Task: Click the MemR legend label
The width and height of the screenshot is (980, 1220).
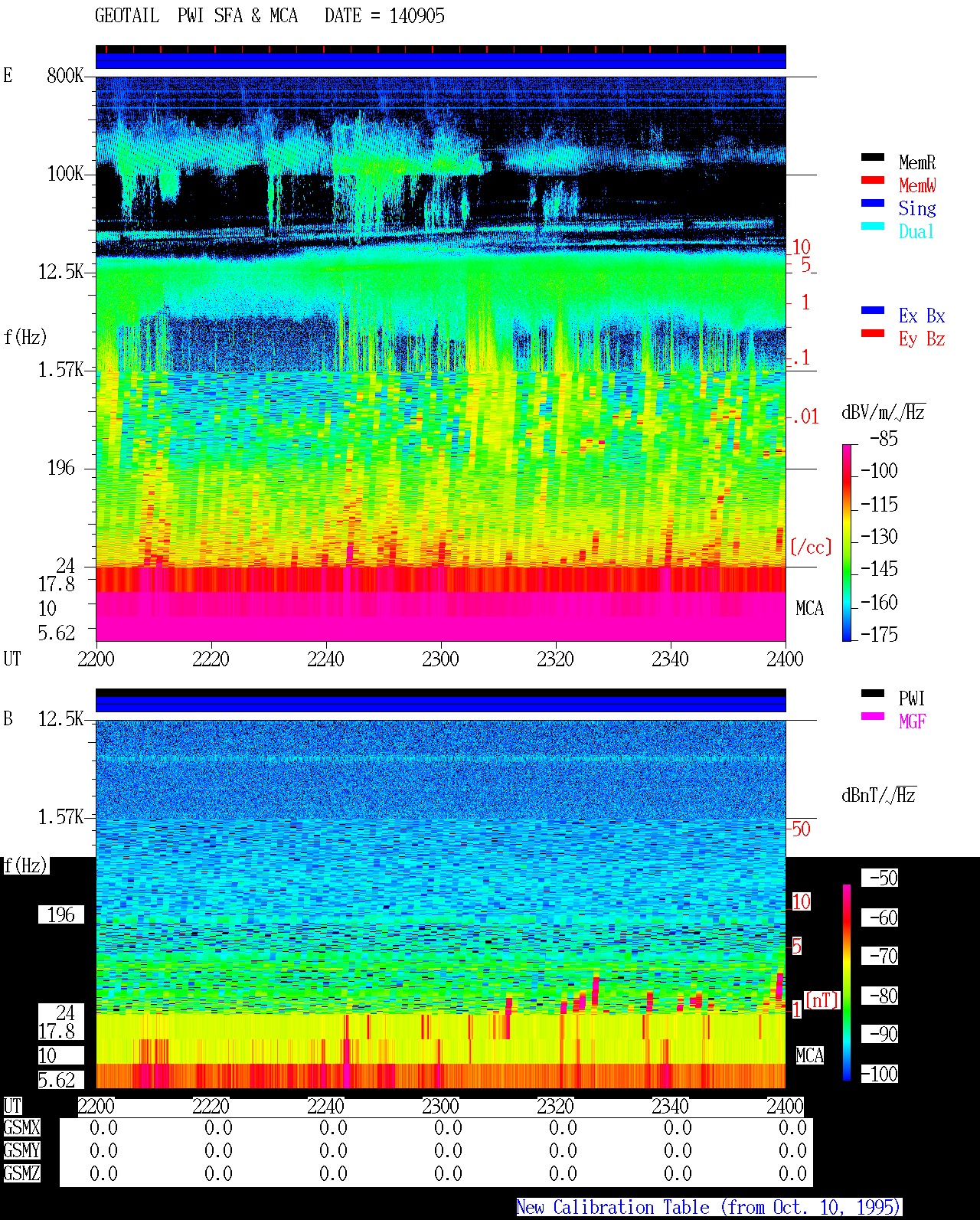Action: [x=917, y=162]
